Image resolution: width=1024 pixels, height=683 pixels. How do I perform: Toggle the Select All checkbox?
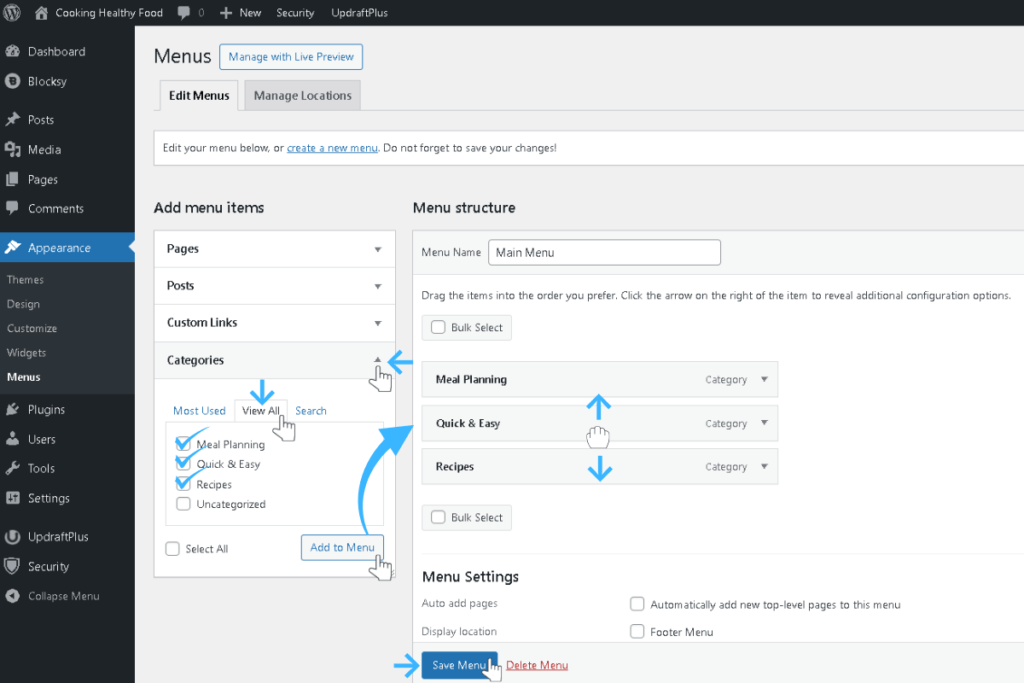click(173, 549)
